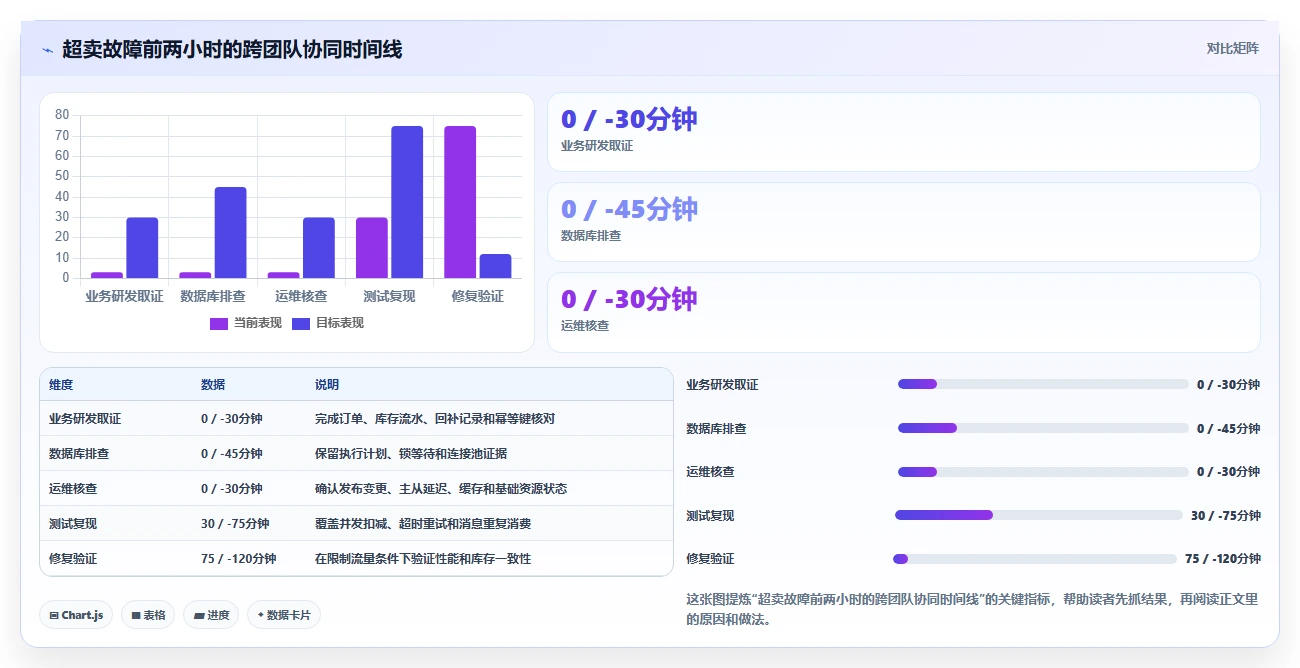Click the 修复验证 progress bar
The height and width of the screenshot is (668, 1300).
pyautogui.click(x=1035, y=559)
